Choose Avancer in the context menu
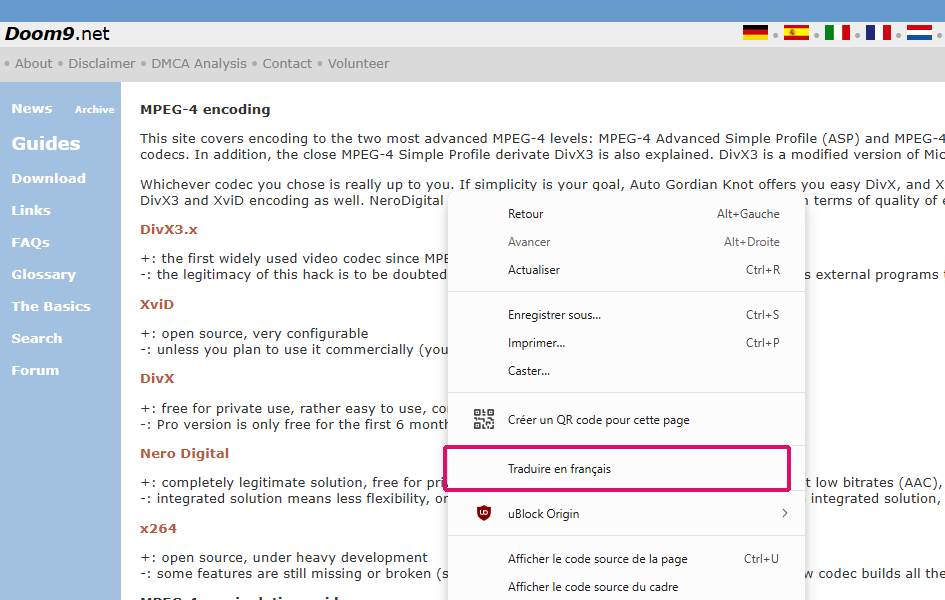 coord(626,242)
